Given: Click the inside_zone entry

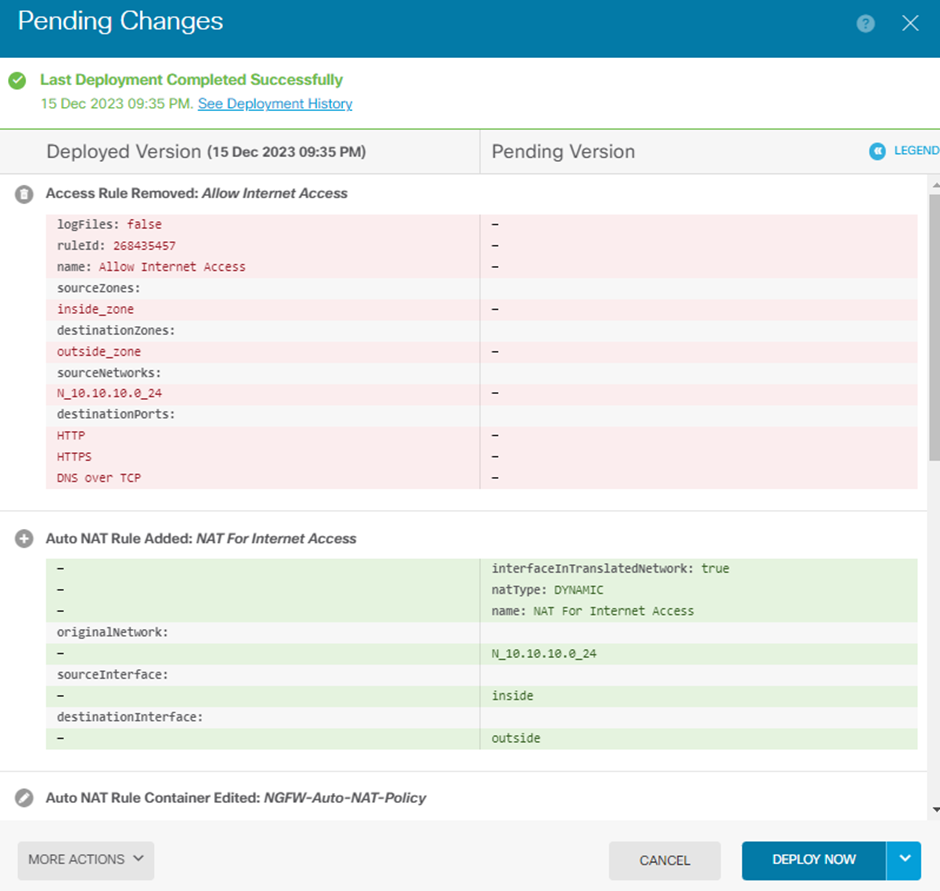Looking at the screenshot, I should (x=95, y=309).
